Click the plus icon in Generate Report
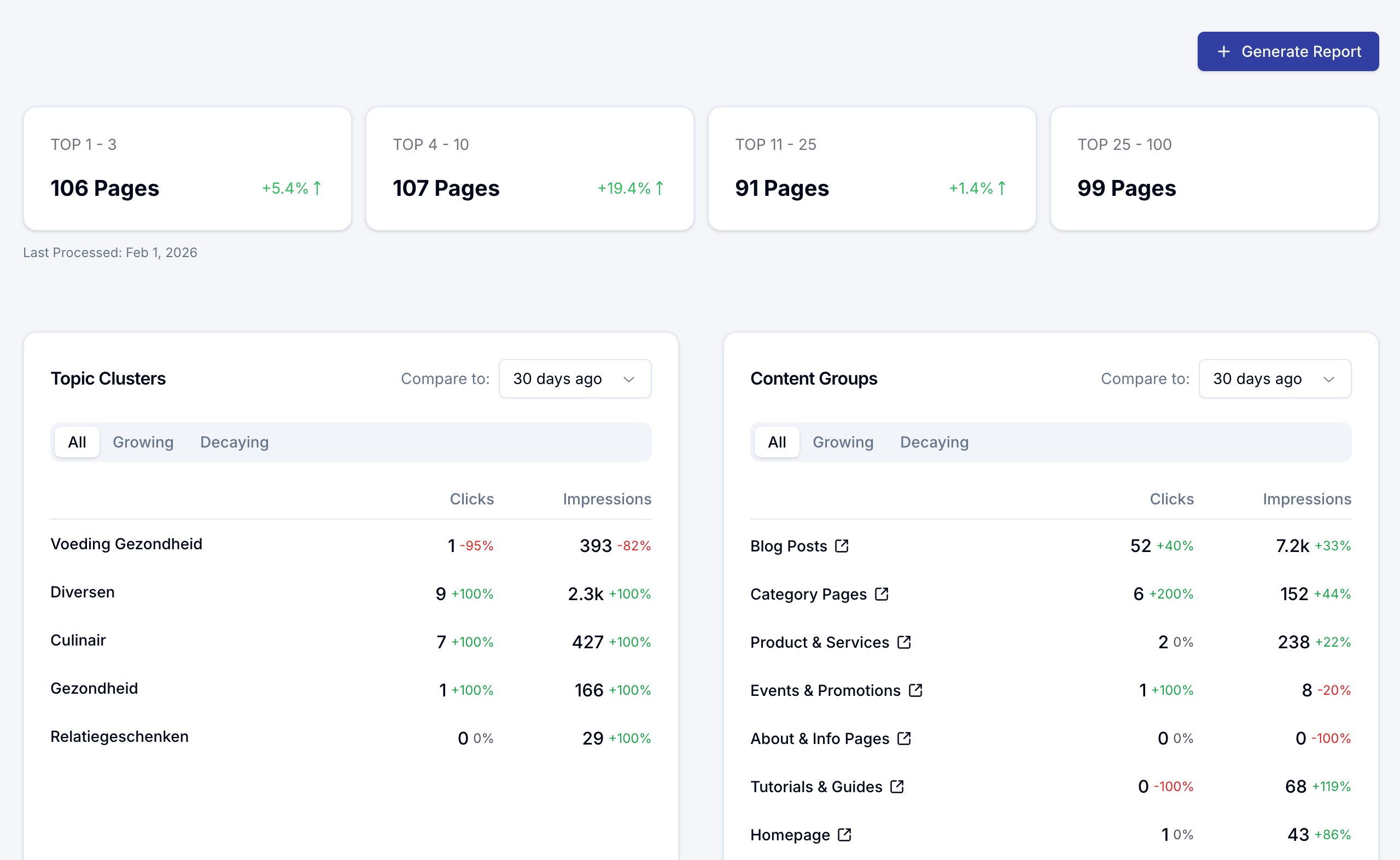The image size is (1400, 860). (x=1224, y=52)
